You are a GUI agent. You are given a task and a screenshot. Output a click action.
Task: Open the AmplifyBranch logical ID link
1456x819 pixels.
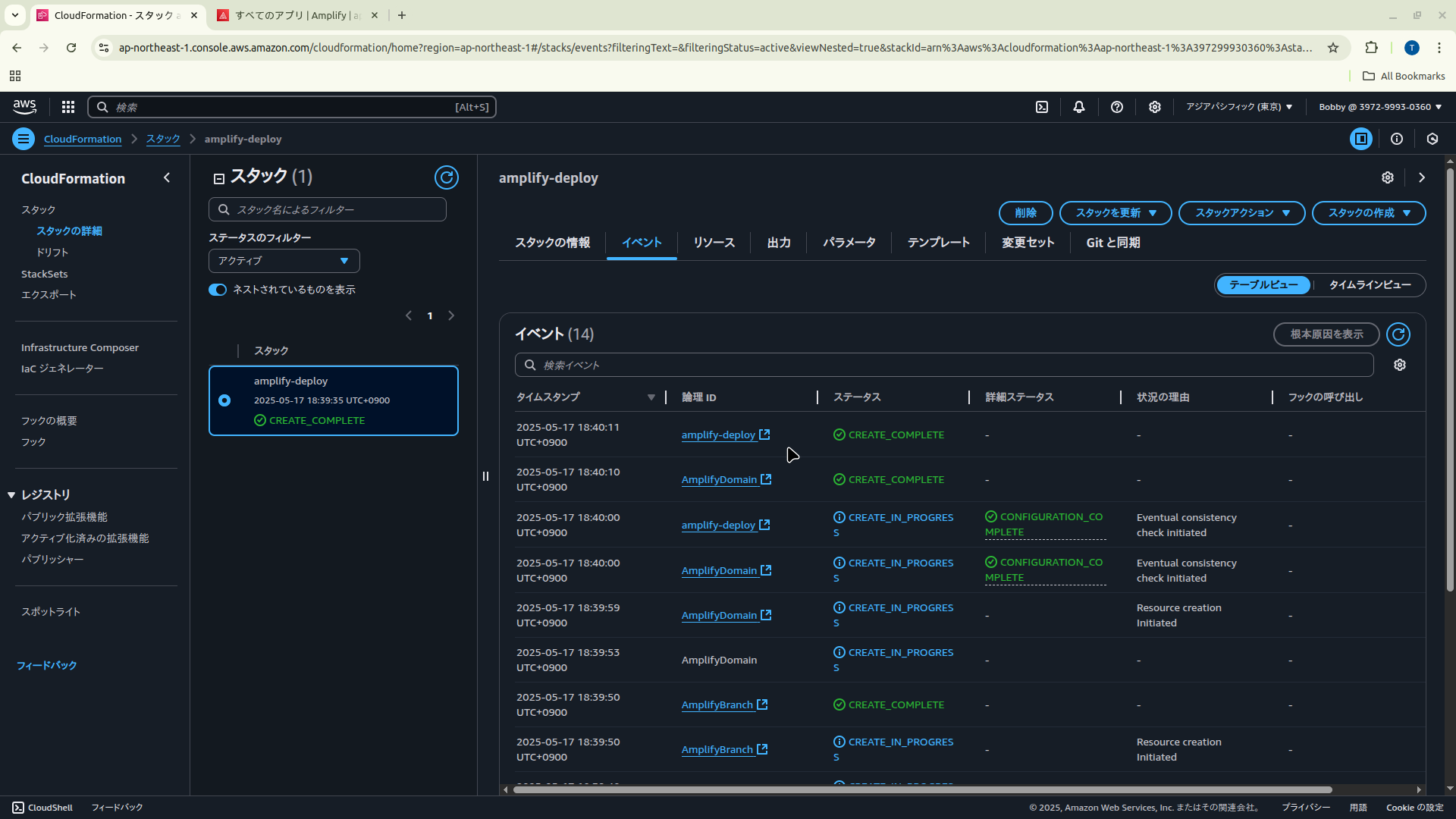[717, 705]
